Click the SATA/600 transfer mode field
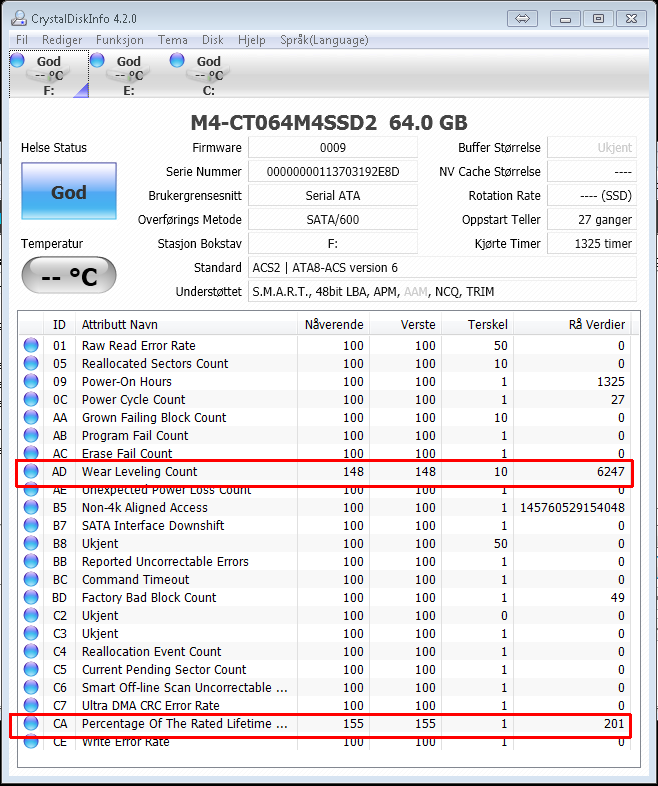Image resolution: width=658 pixels, height=786 pixels. tap(333, 220)
